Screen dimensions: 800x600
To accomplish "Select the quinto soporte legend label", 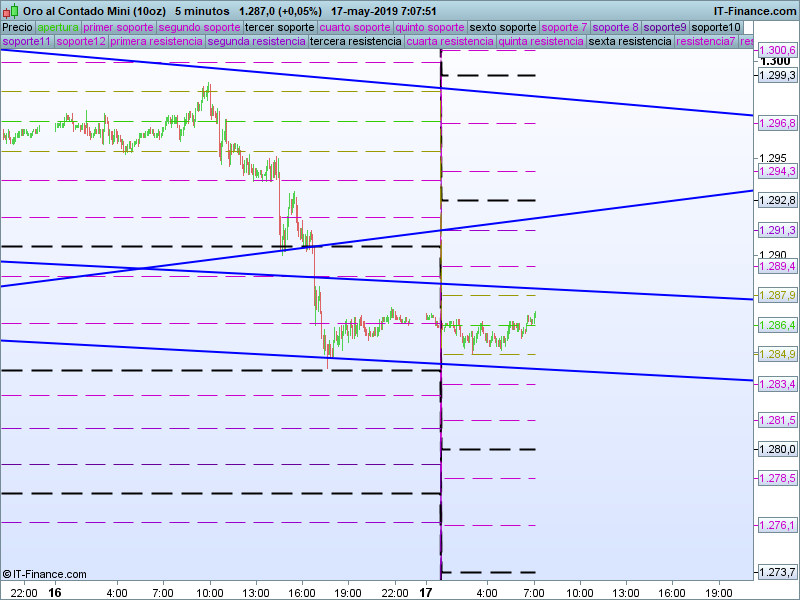I will point(430,28).
